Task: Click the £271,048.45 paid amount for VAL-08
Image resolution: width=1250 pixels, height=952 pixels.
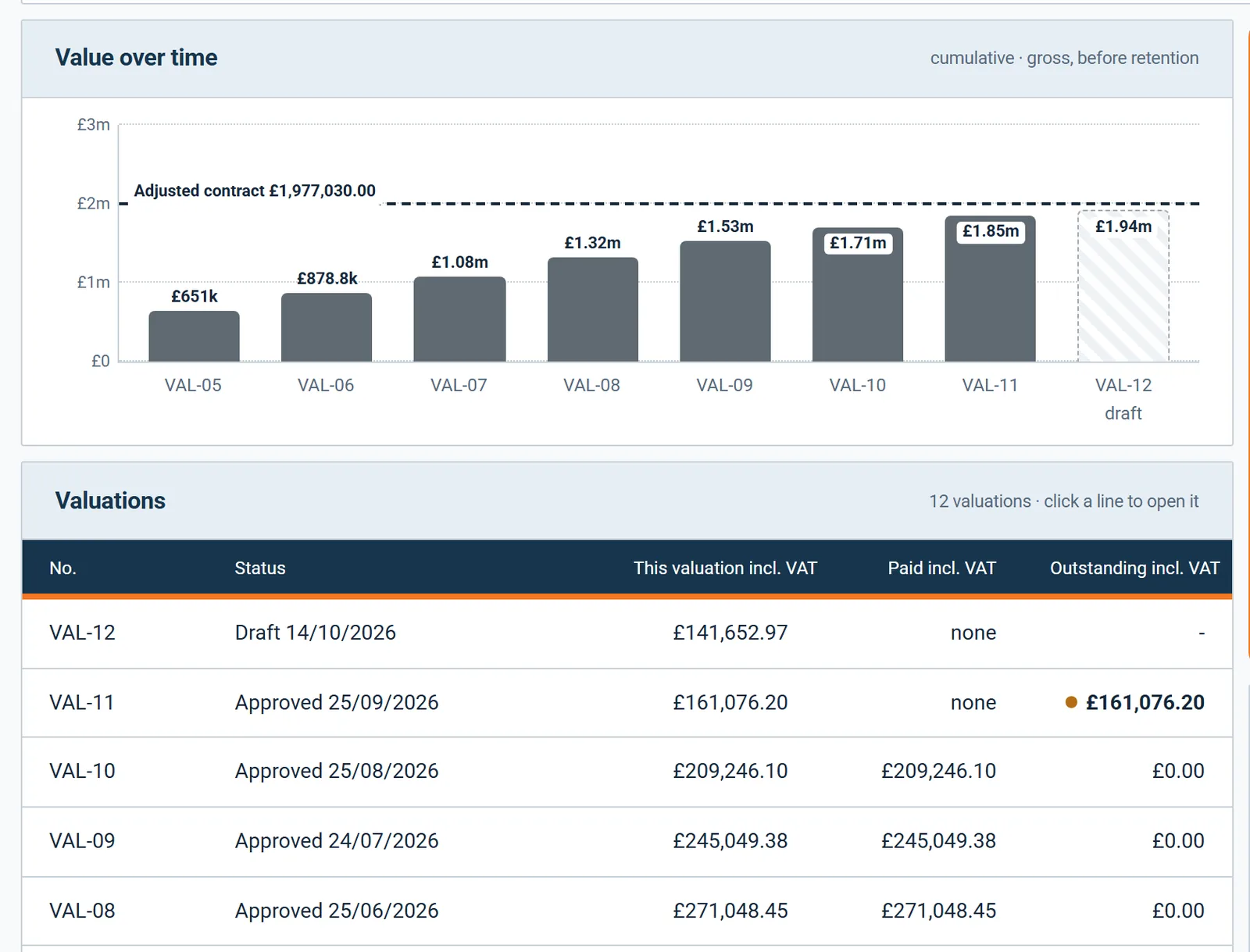Action: [938, 911]
